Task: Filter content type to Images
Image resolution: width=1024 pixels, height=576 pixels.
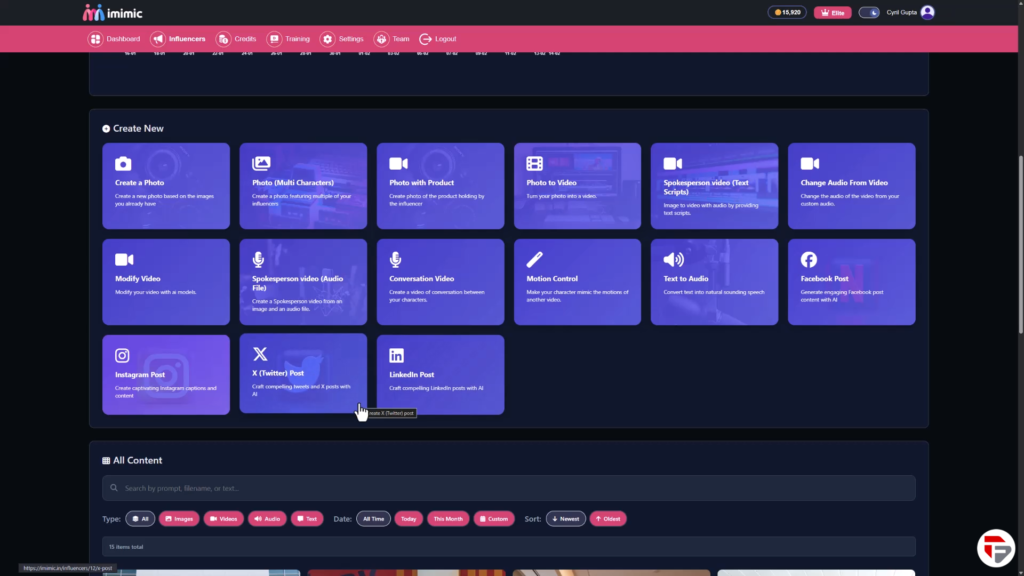Action: tap(179, 519)
